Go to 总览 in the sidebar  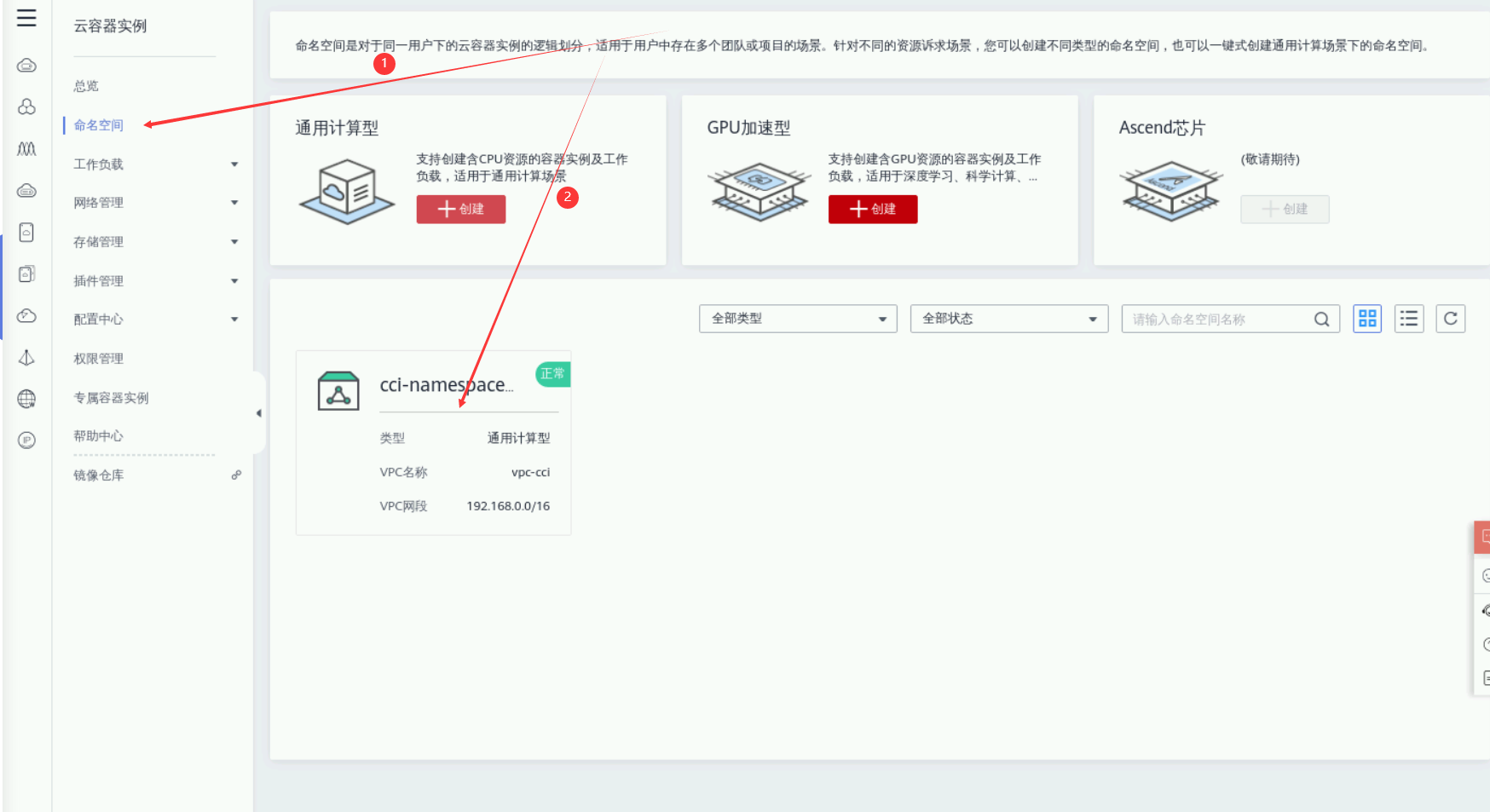[86, 86]
